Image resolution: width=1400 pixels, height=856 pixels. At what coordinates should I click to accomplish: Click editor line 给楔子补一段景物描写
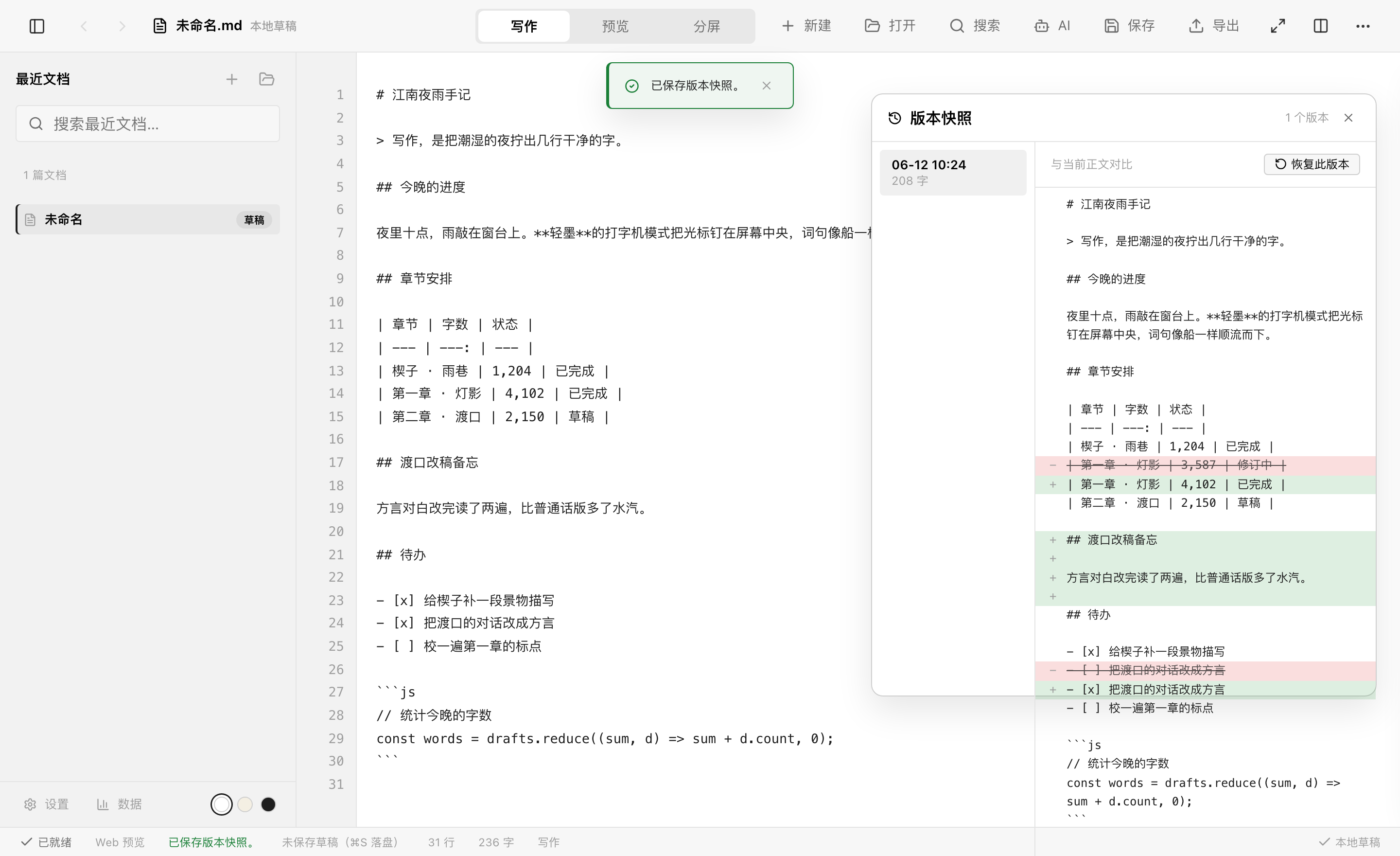point(465,600)
